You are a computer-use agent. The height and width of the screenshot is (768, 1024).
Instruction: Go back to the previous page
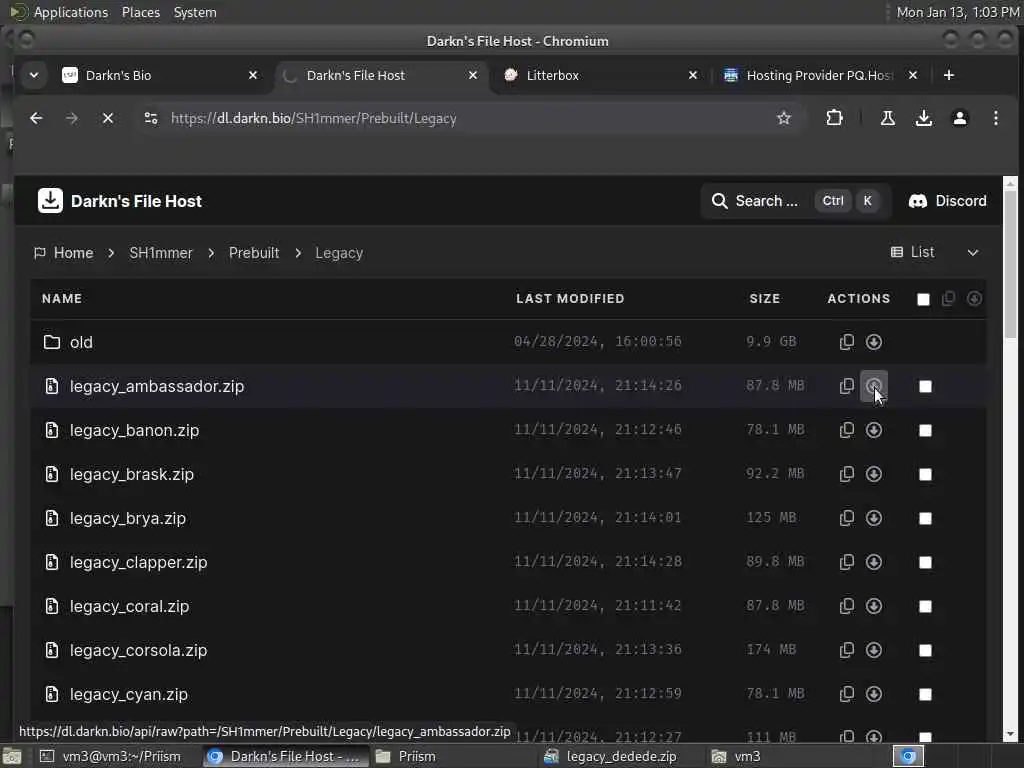[36, 118]
